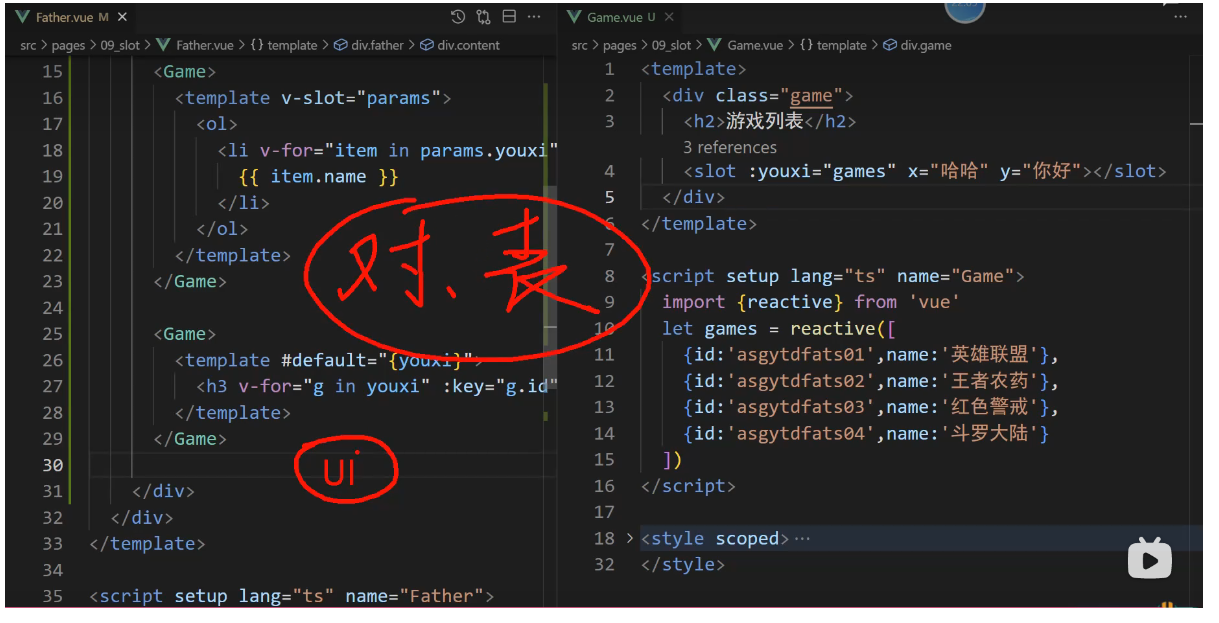Select div.father breadcrumb in Father.vue
Viewport: 1219px width, 623px height.
[367, 45]
